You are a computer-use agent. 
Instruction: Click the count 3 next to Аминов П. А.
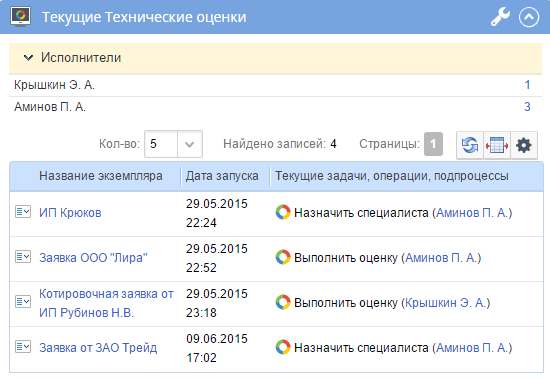pos(527,107)
